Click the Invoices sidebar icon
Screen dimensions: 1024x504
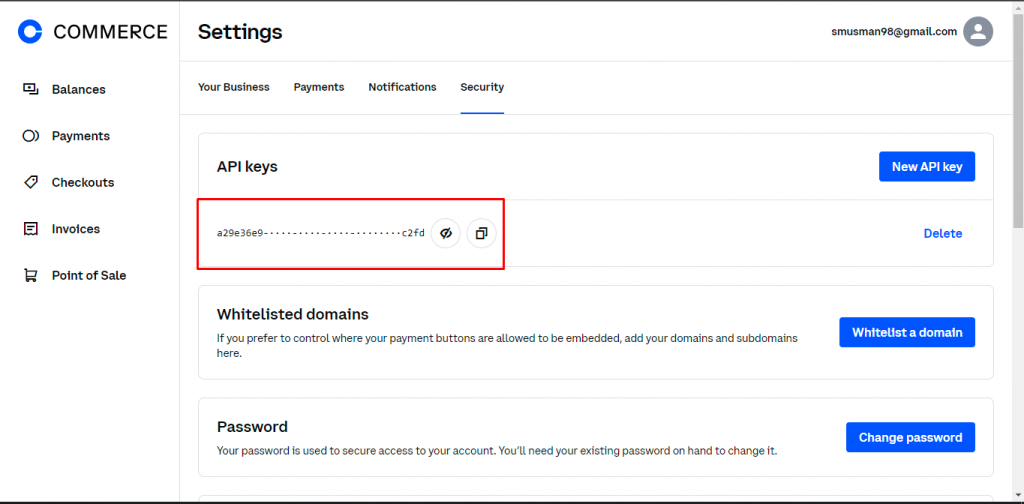[x=31, y=229]
